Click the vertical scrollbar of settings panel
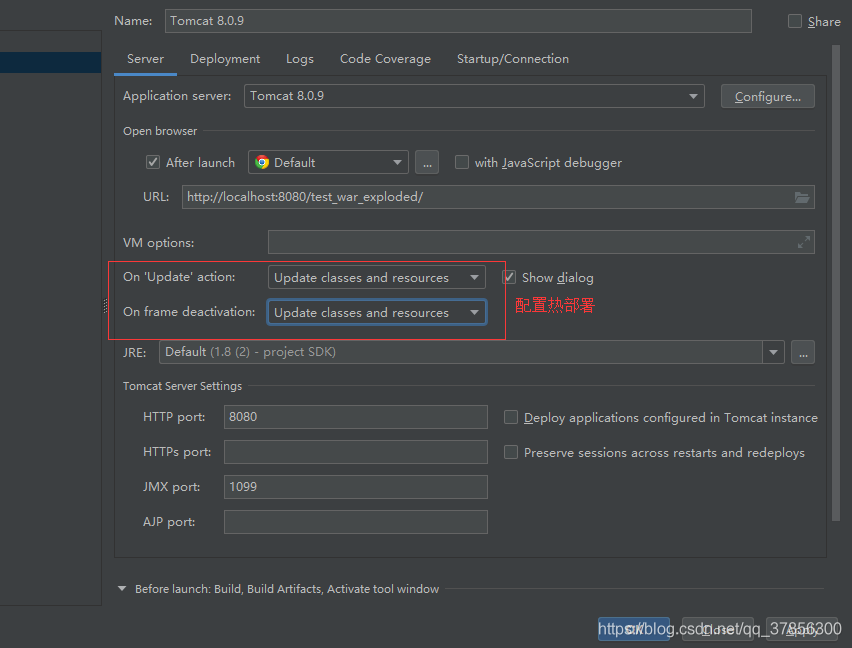 tap(836, 282)
